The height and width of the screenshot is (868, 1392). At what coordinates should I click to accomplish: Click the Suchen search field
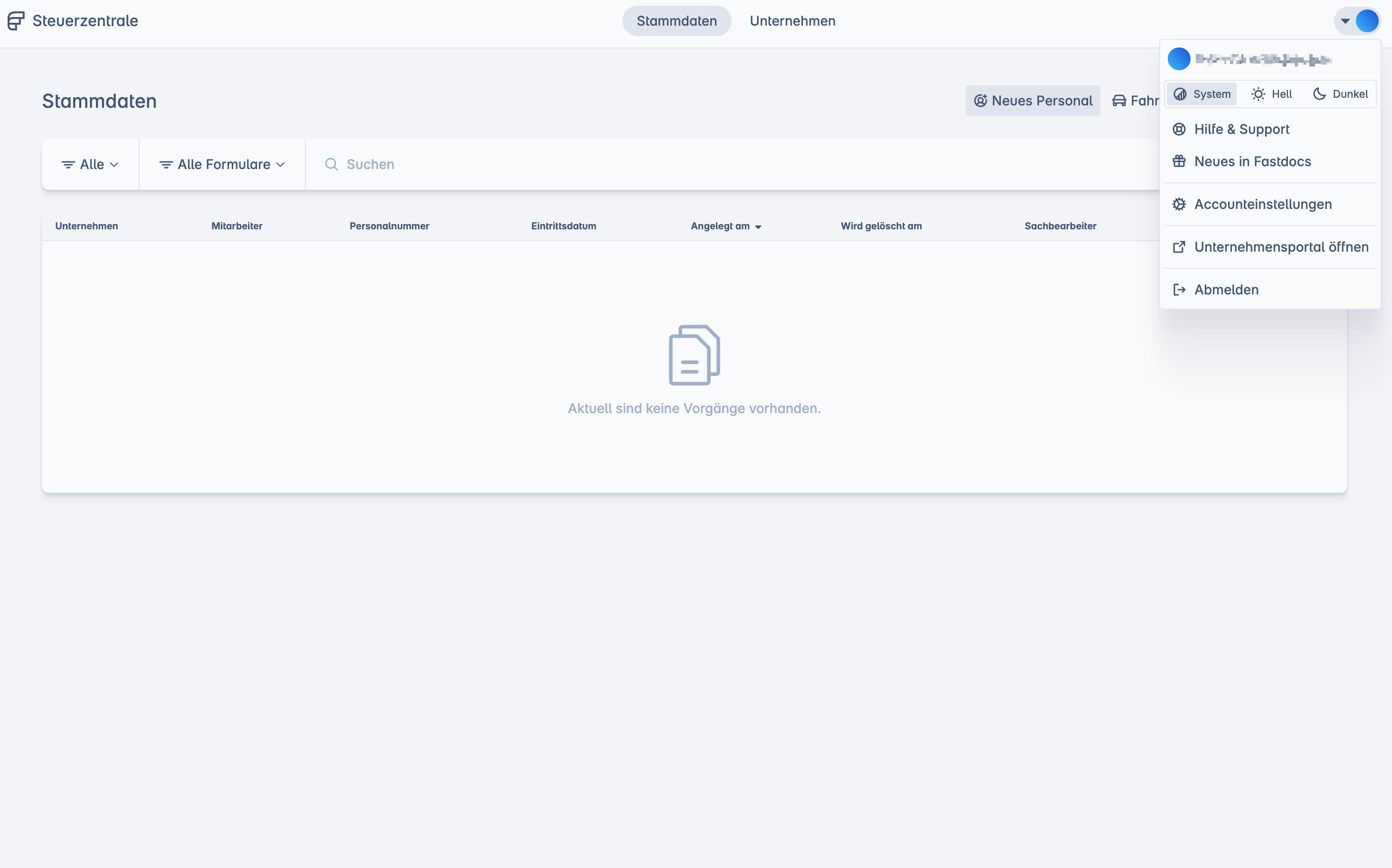pos(732,164)
